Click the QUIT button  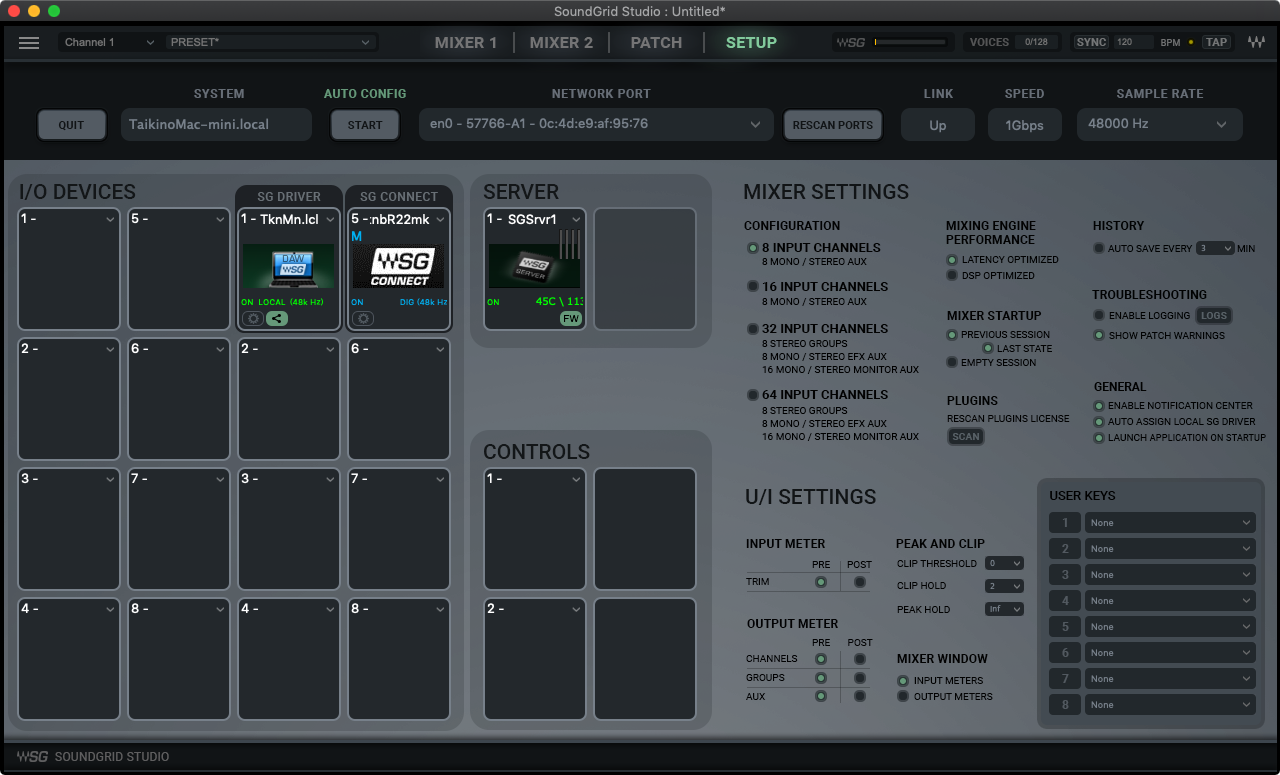pyautogui.click(x=71, y=125)
